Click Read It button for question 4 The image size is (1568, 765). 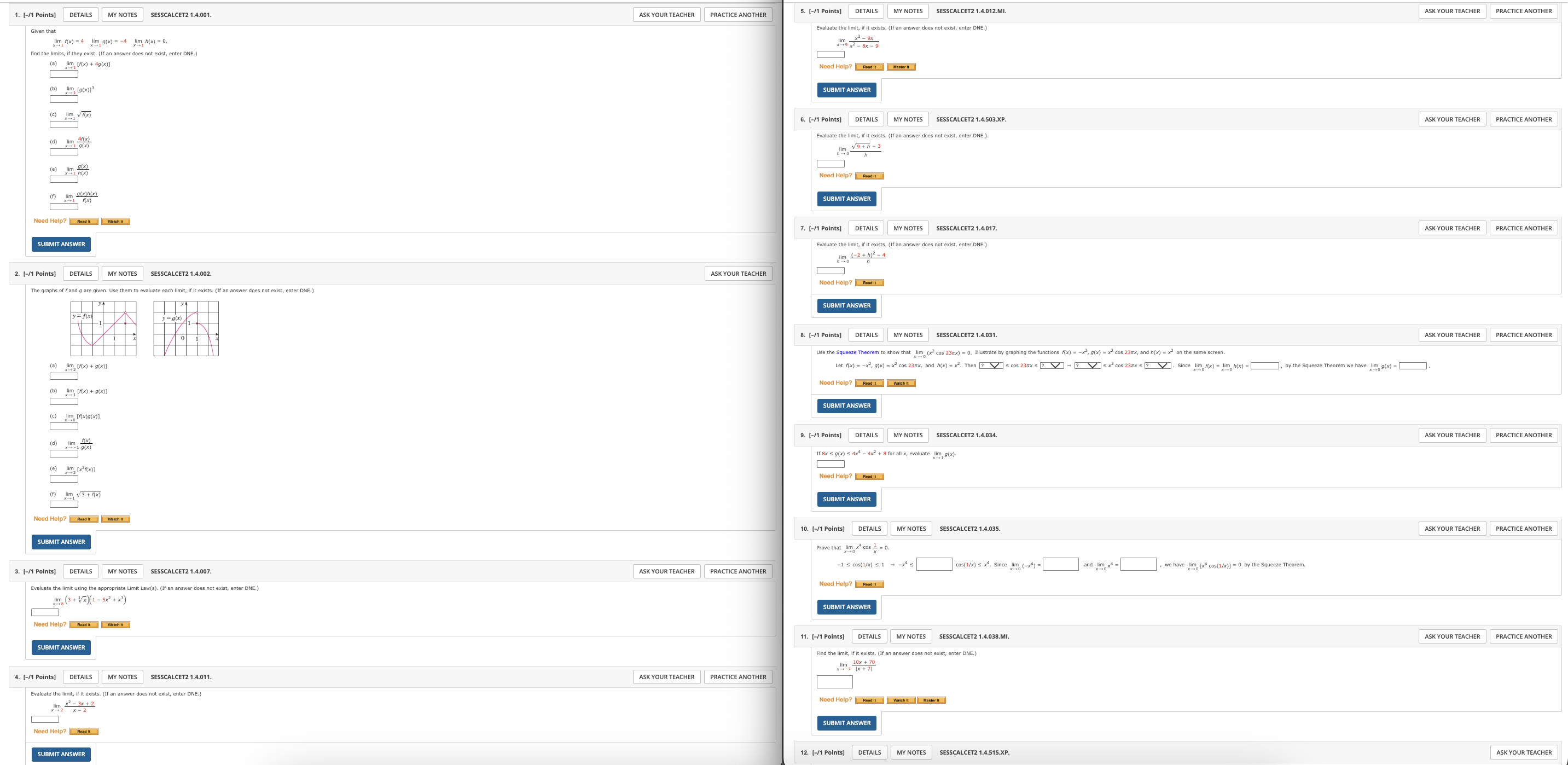[83, 732]
